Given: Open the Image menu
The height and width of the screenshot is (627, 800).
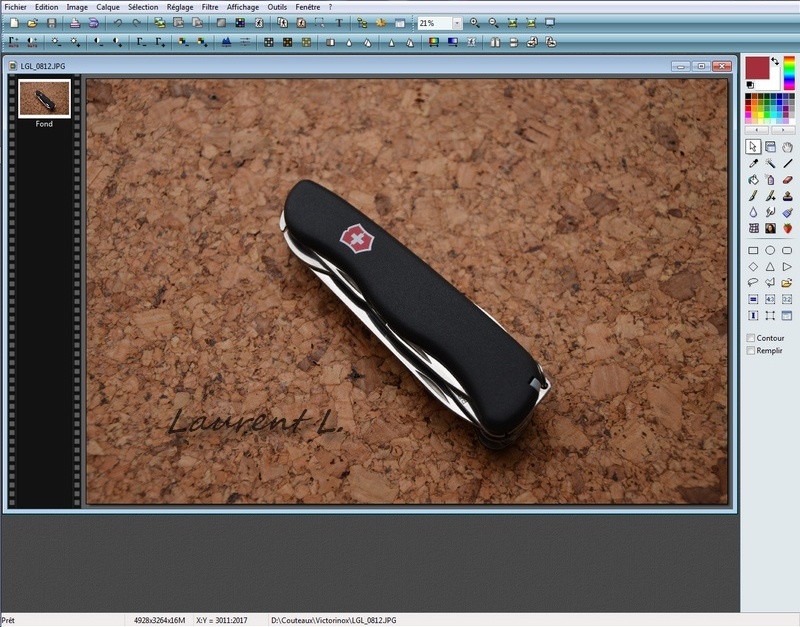Looking at the screenshot, I should [x=77, y=7].
